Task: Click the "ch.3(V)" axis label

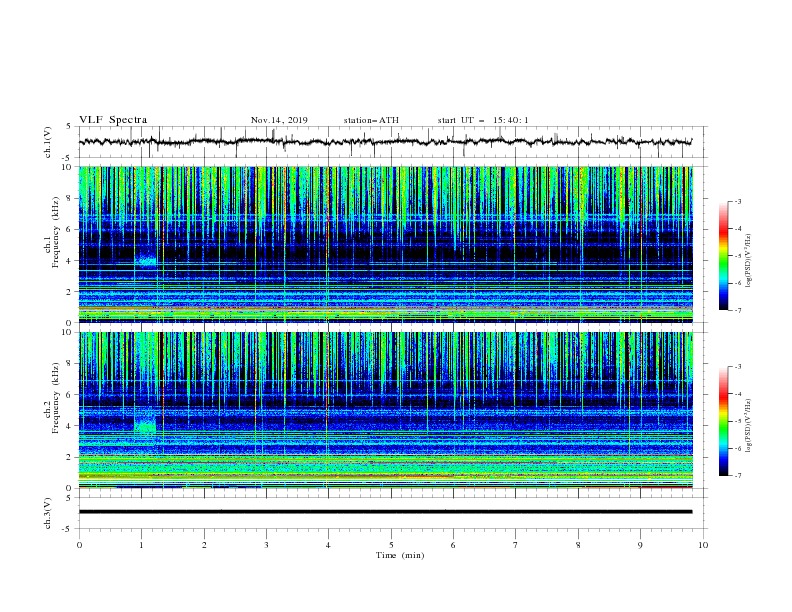Action: point(48,513)
